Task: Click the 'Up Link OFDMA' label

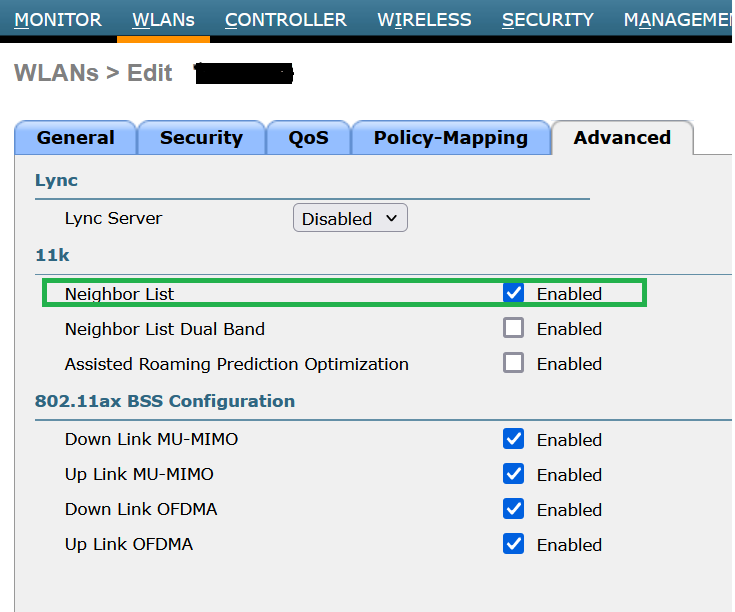Action: pos(129,544)
